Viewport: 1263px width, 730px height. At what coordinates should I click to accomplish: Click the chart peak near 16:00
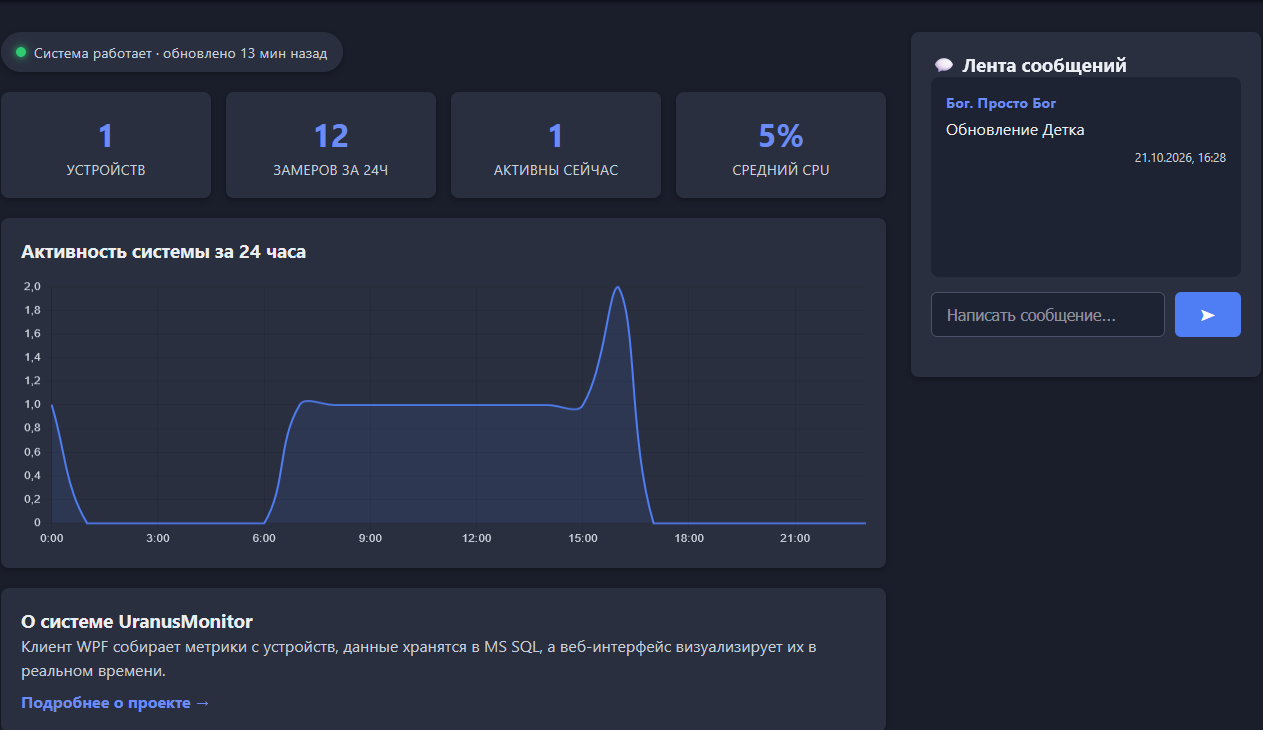point(617,288)
